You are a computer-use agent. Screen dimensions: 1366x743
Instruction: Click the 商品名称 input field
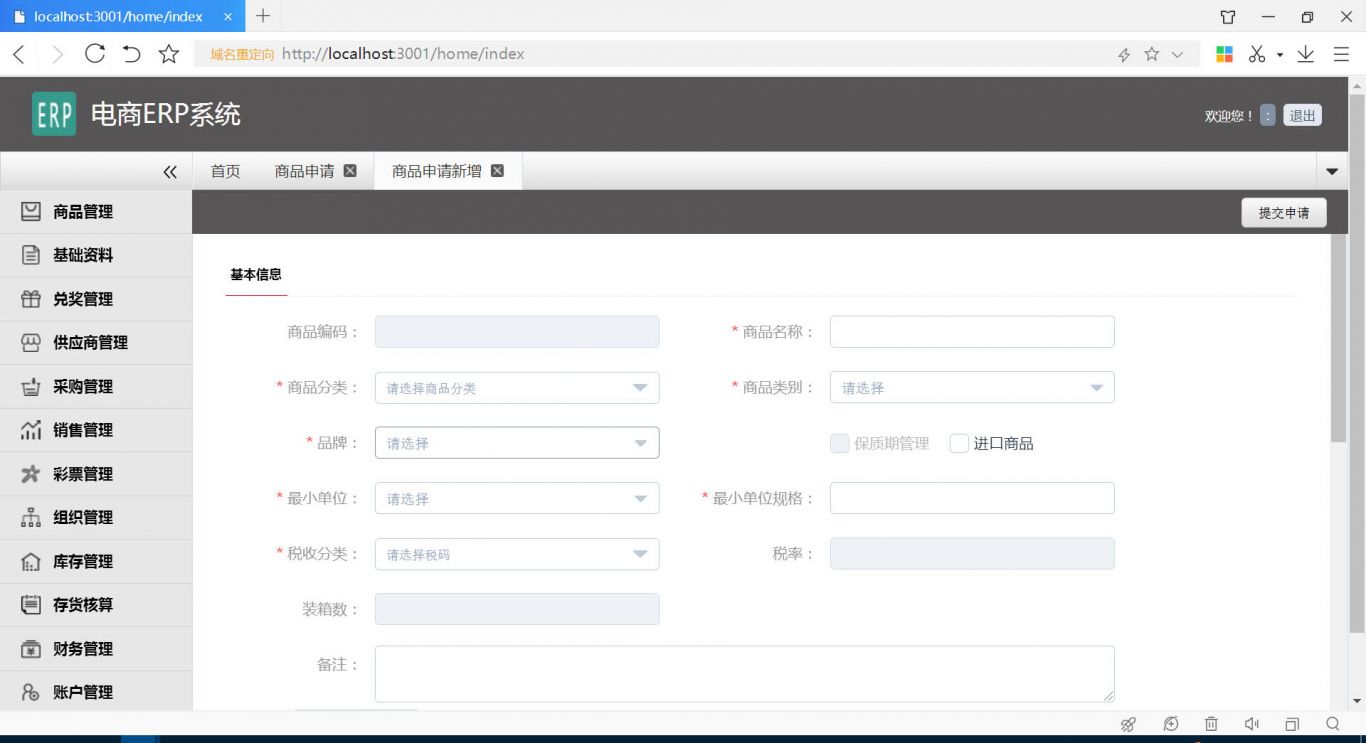tap(972, 332)
